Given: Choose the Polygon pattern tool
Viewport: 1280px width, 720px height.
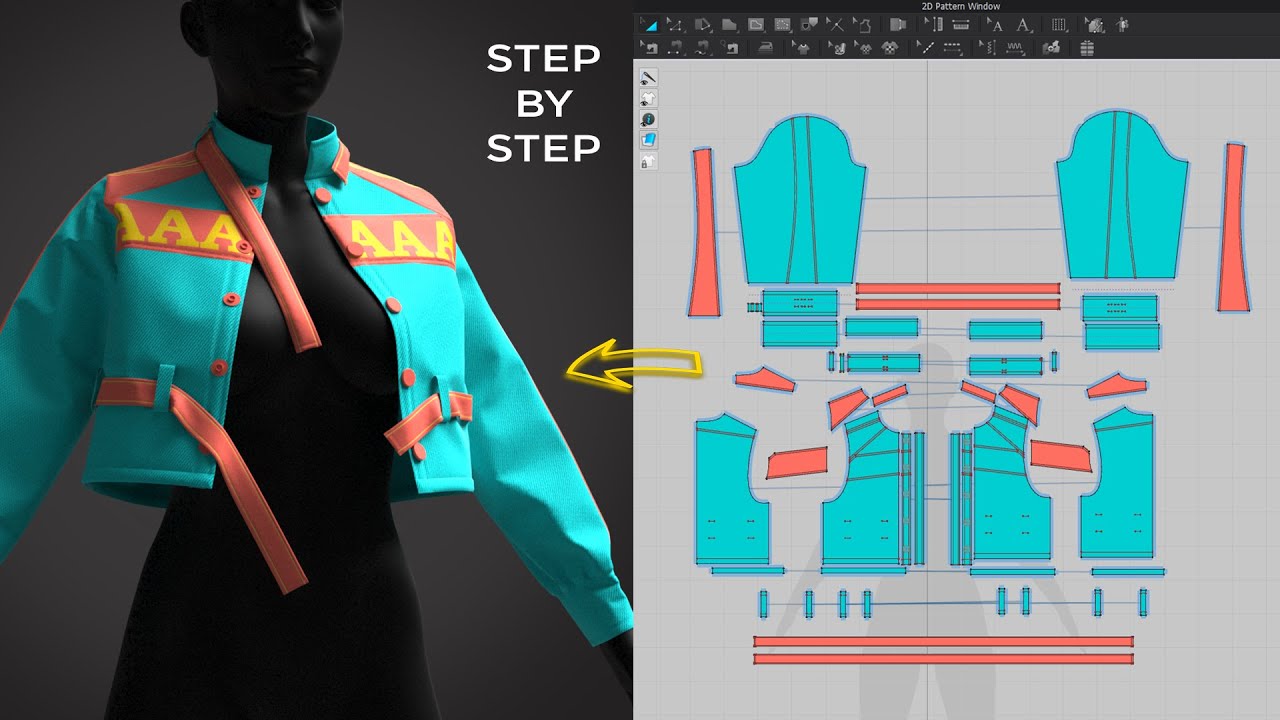Looking at the screenshot, I should tap(703, 25).
